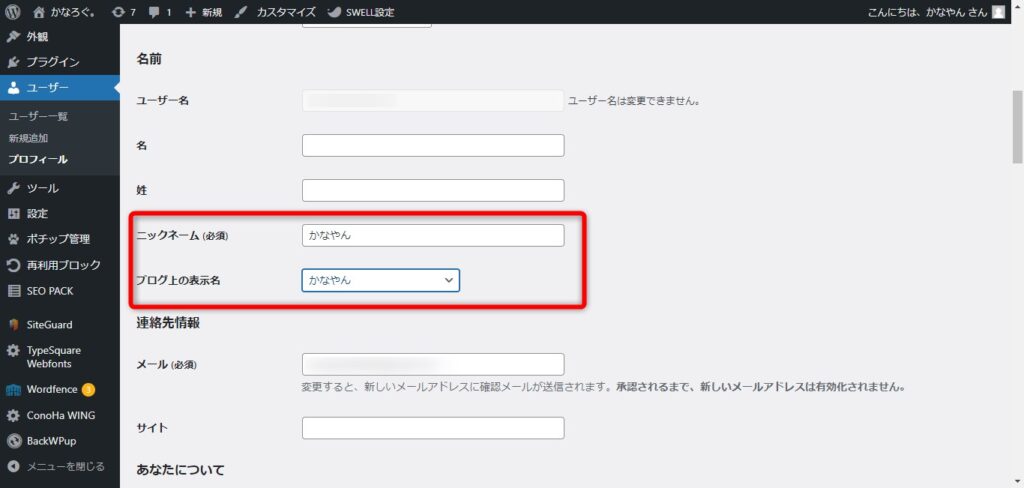1024x488 pixels.
Task: Click the ニックネーム input field
Action: 432,235
